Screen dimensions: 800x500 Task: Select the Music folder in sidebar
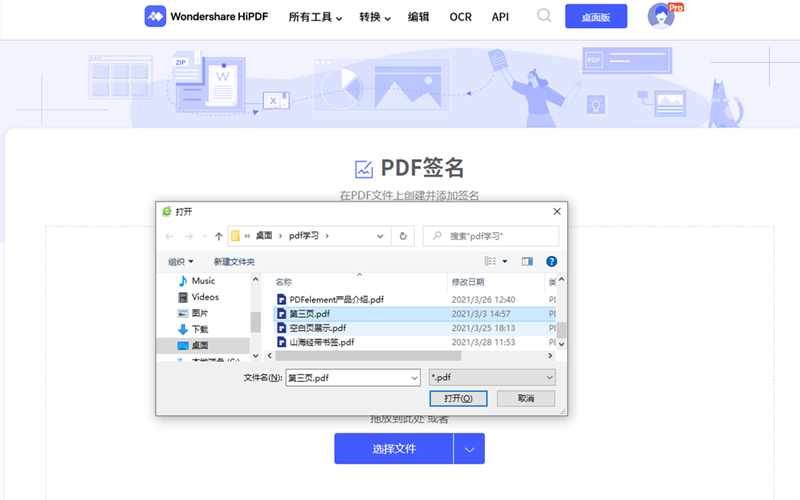[x=203, y=281]
